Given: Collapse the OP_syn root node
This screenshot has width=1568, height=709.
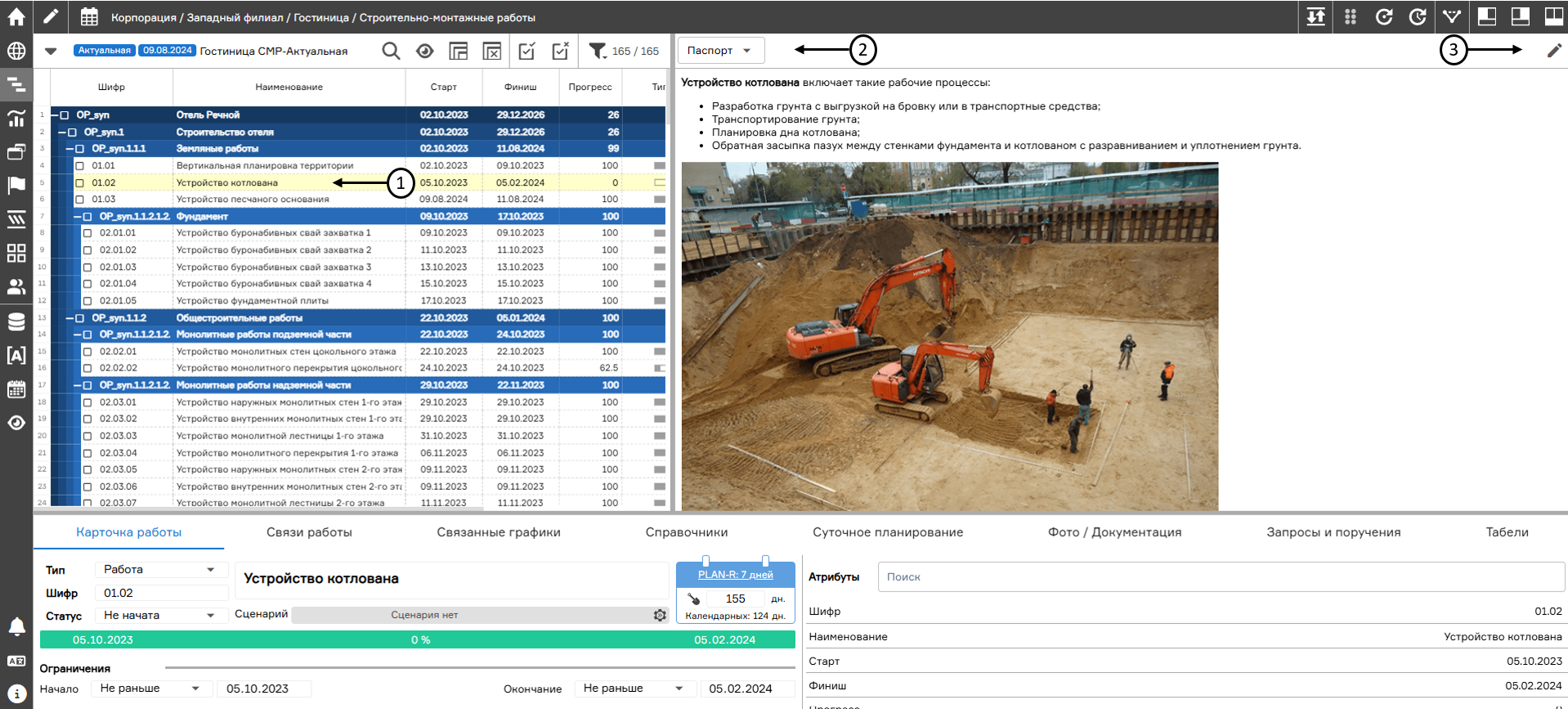Looking at the screenshot, I should click(x=55, y=115).
